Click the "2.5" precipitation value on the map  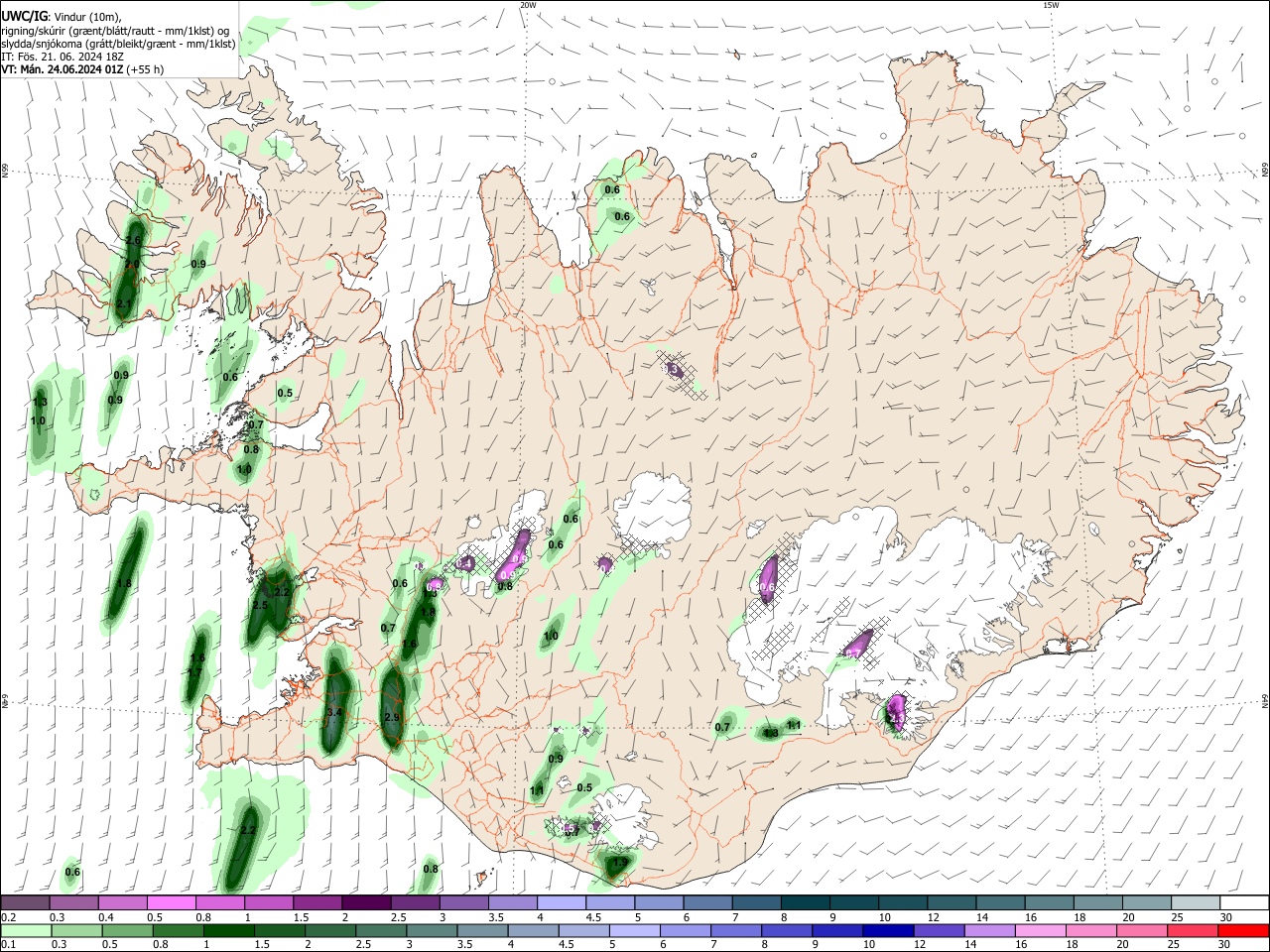260,605
